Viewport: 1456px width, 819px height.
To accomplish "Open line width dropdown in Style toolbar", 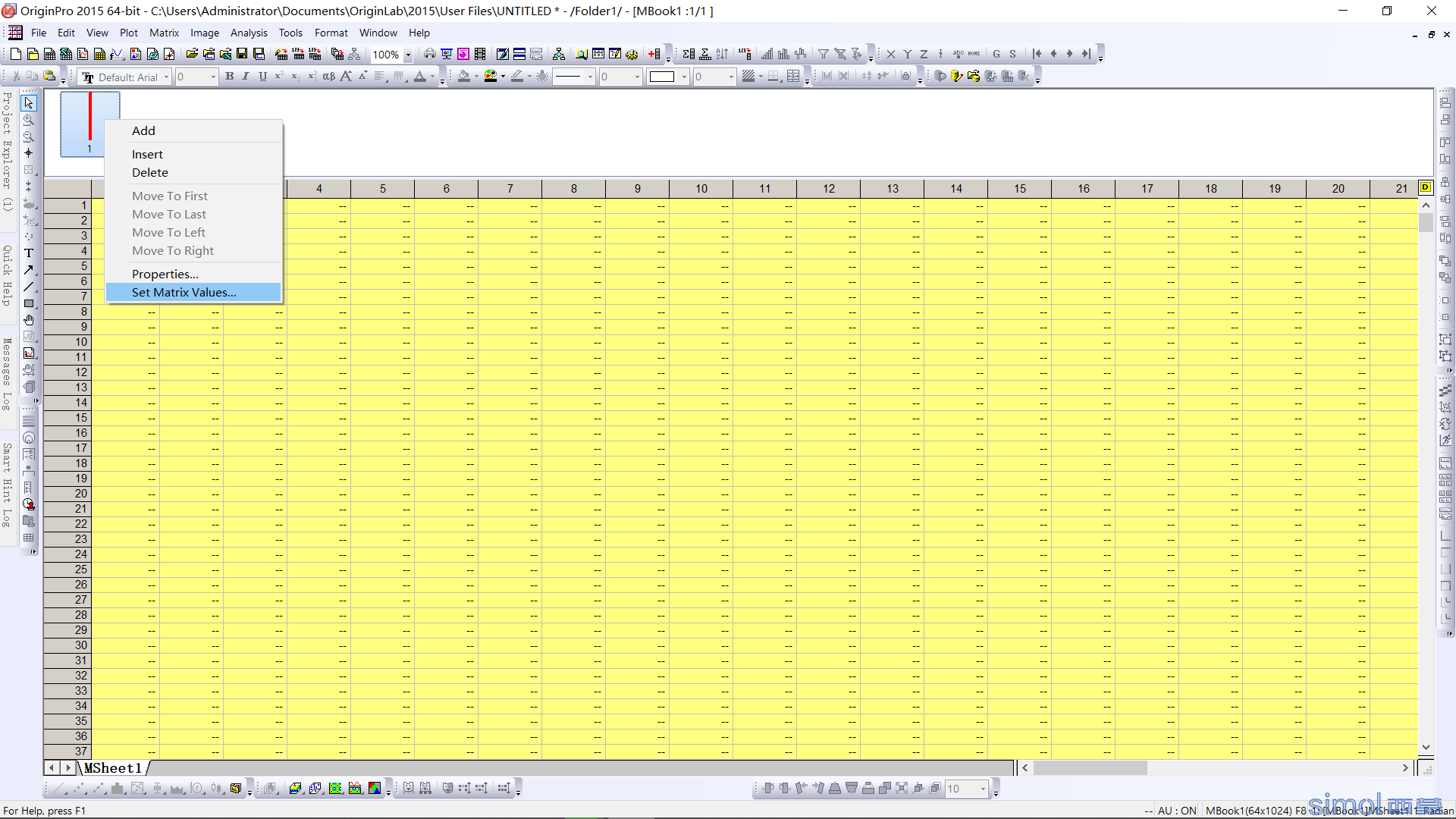I will (x=637, y=77).
